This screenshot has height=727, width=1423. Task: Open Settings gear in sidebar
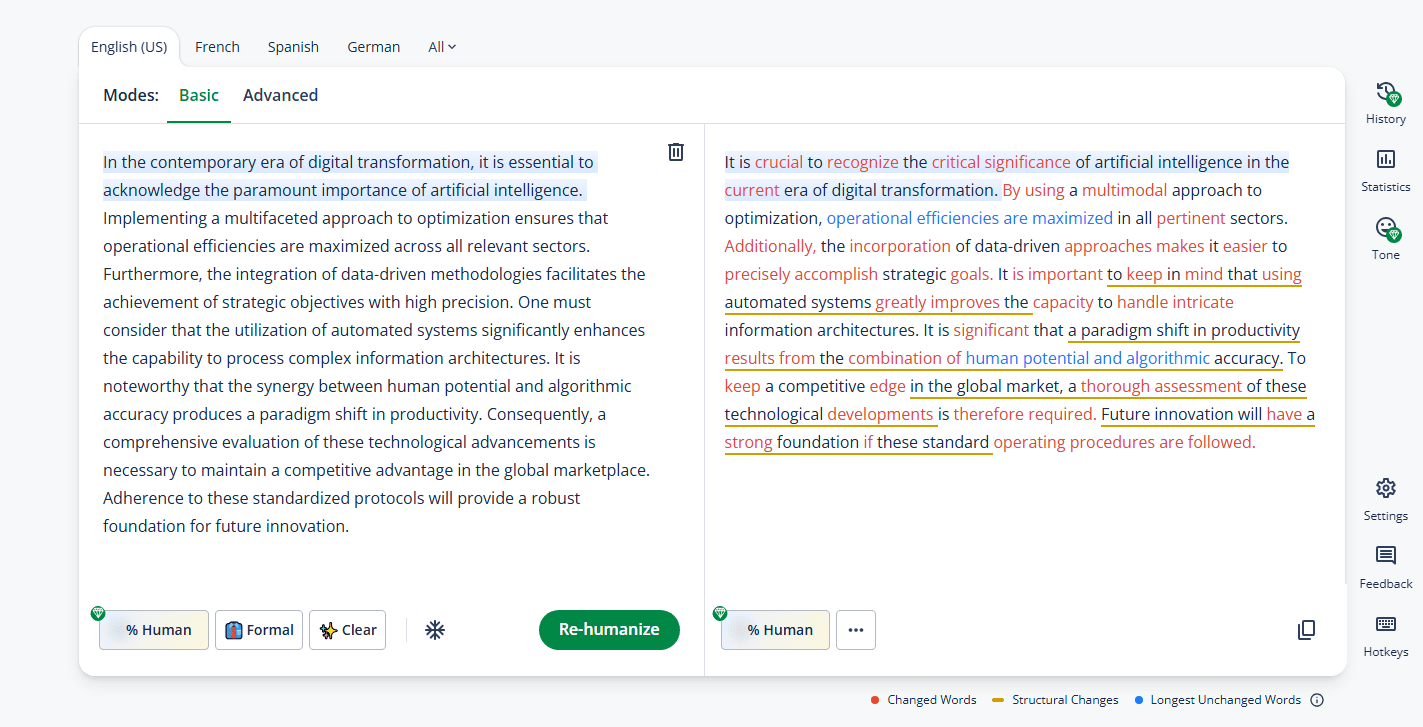tap(1385, 489)
